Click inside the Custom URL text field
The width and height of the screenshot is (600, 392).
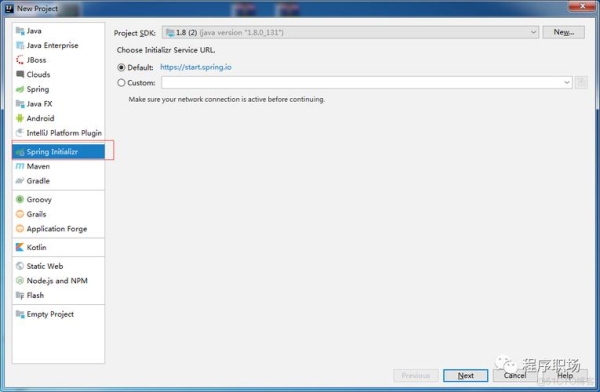[x=362, y=83]
